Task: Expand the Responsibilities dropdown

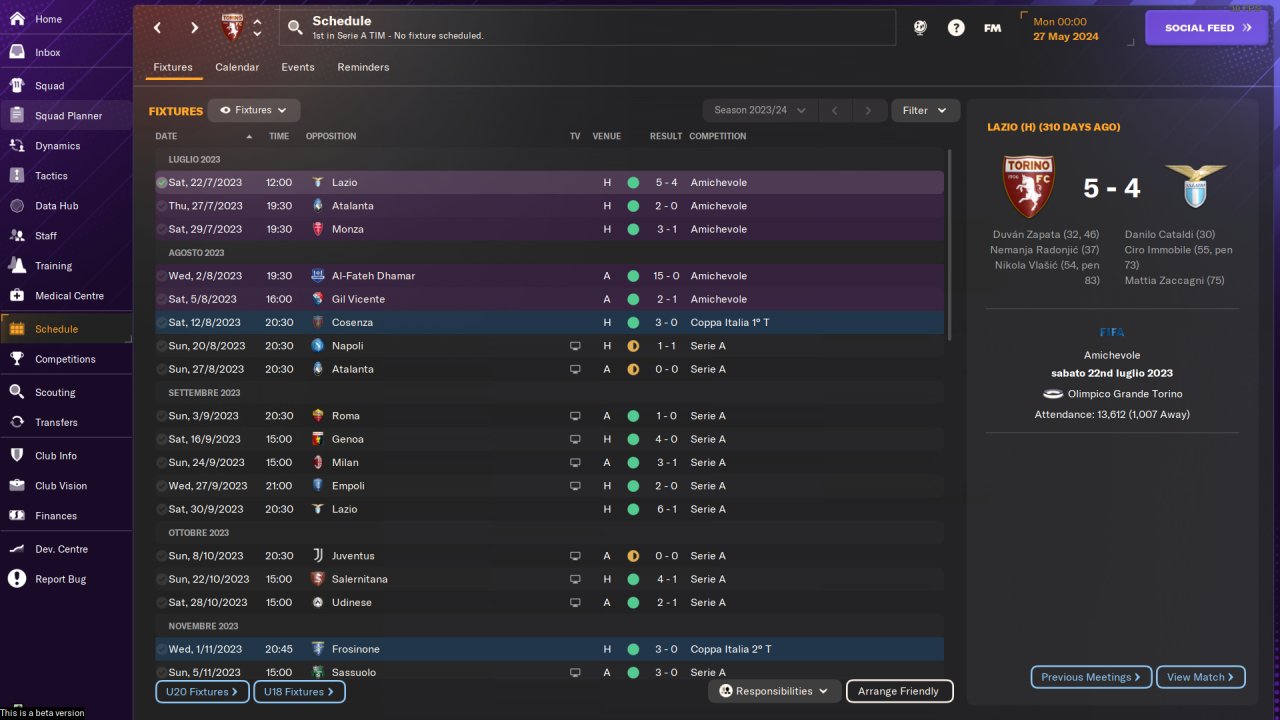Action: [x=775, y=691]
